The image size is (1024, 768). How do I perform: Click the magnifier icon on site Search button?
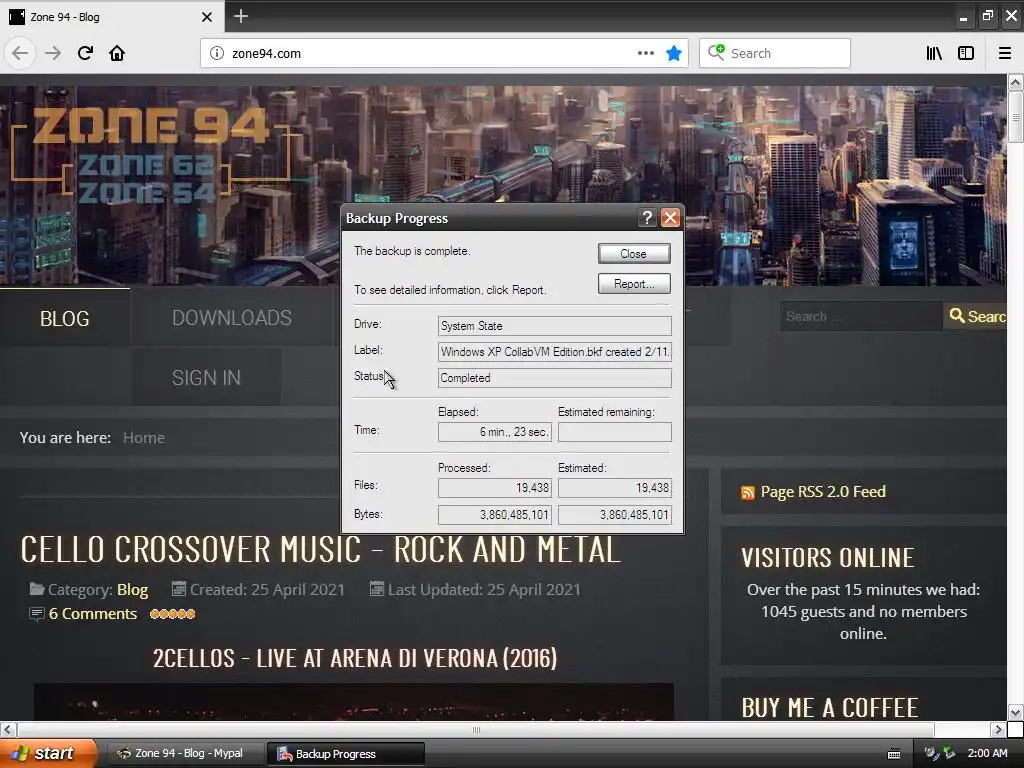tap(957, 316)
